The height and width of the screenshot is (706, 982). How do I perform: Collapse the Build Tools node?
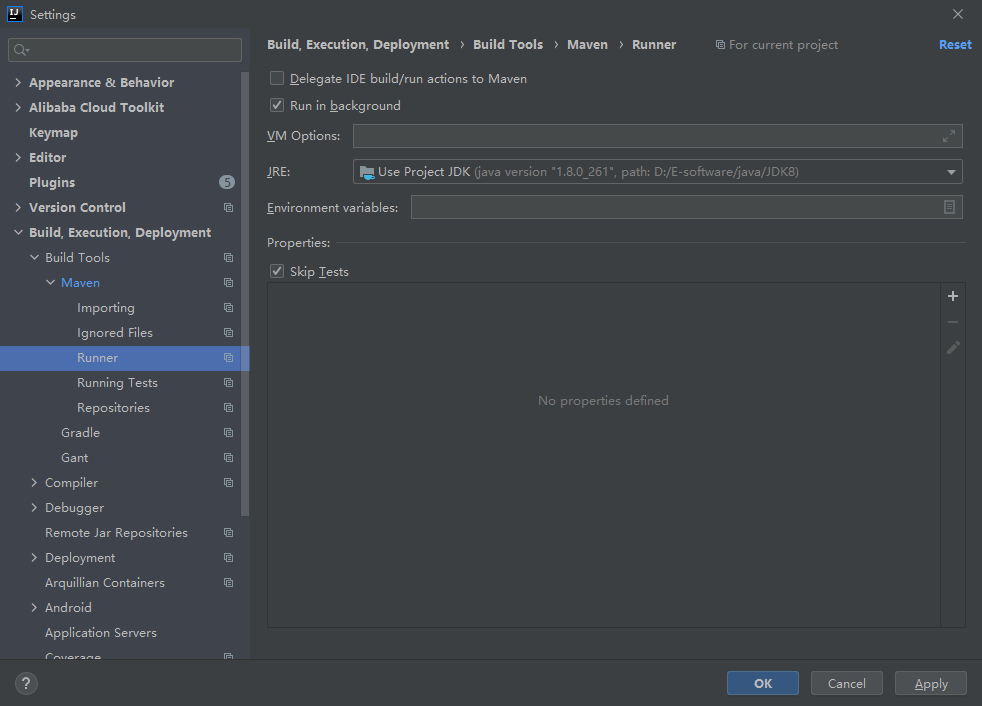(34, 257)
